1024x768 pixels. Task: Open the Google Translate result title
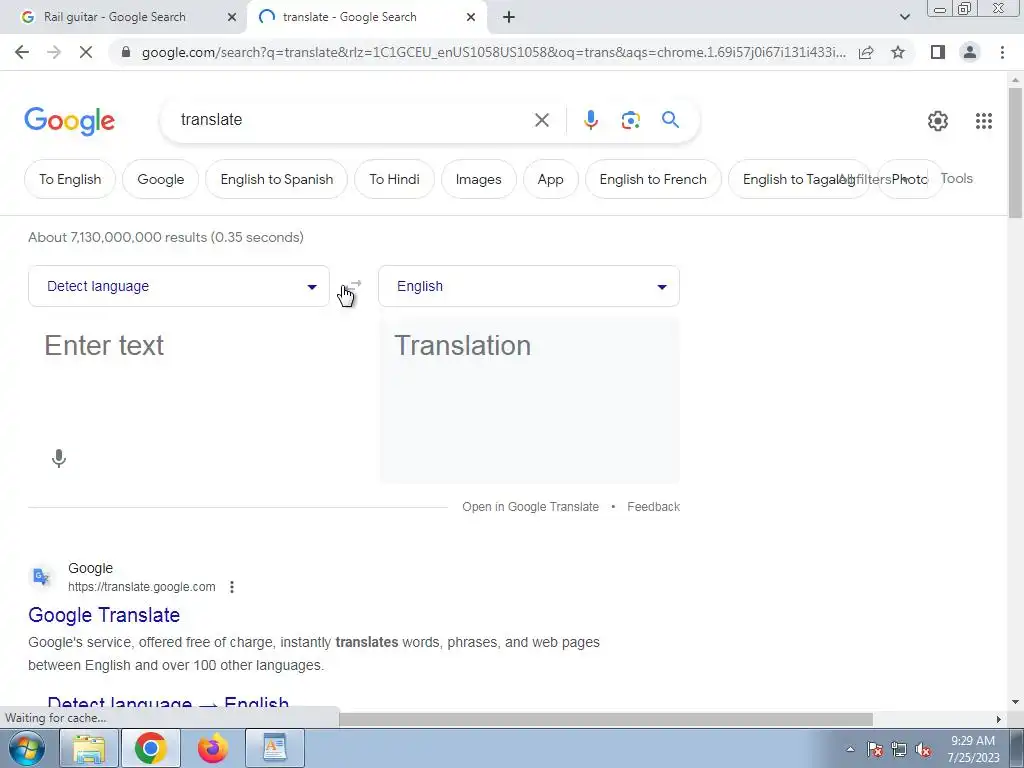click(x=104, y=615)
